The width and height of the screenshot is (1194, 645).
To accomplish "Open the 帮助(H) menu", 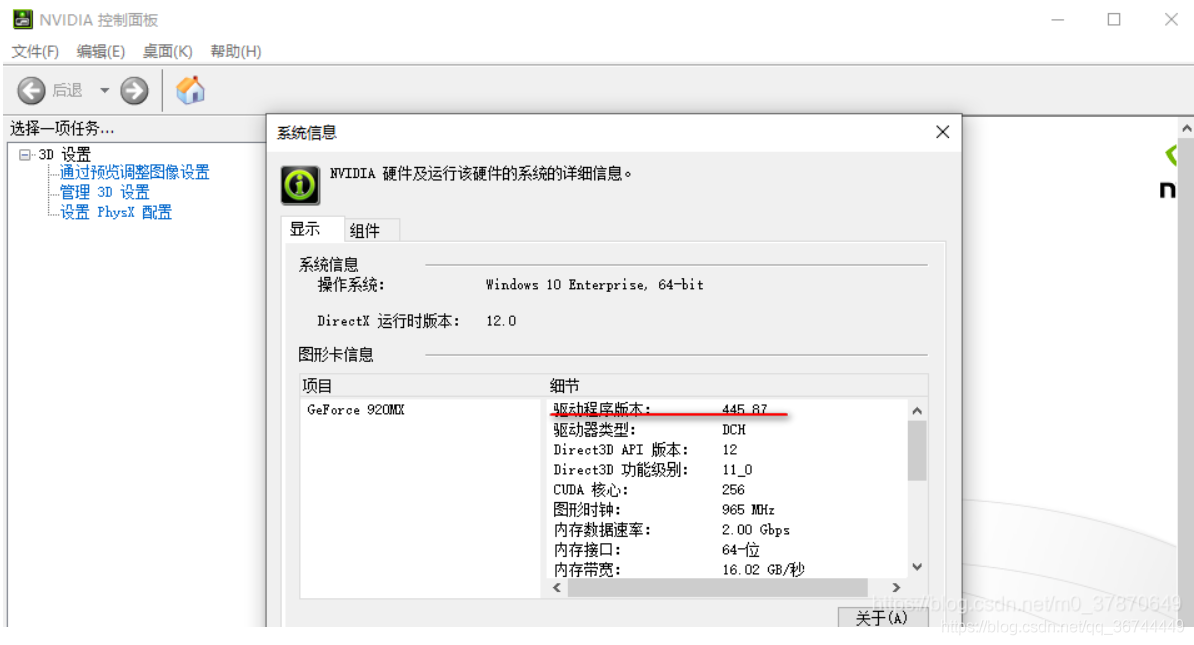I will click(234, 51).
